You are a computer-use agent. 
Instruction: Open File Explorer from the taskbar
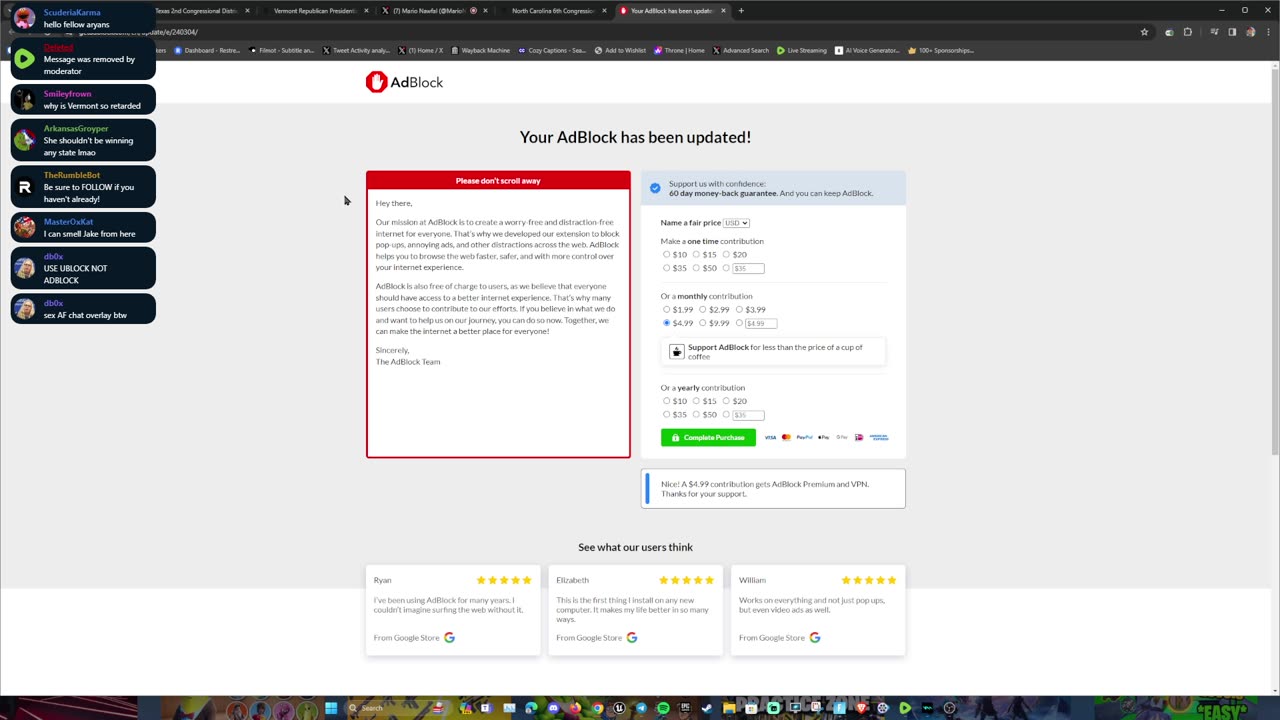click(729, 708)
